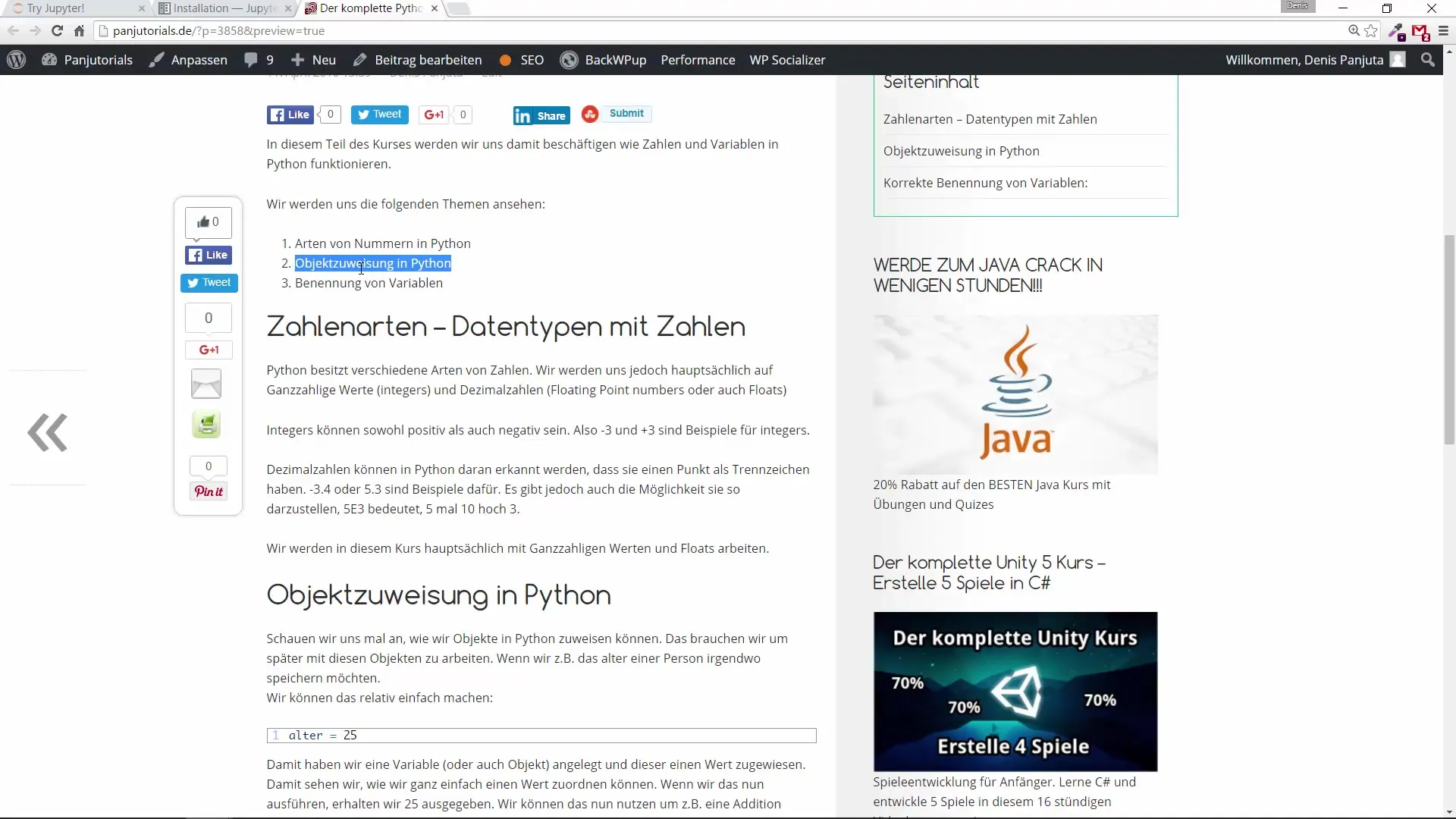
Task: Click the top Tweet button
Action: coord(379,115)
